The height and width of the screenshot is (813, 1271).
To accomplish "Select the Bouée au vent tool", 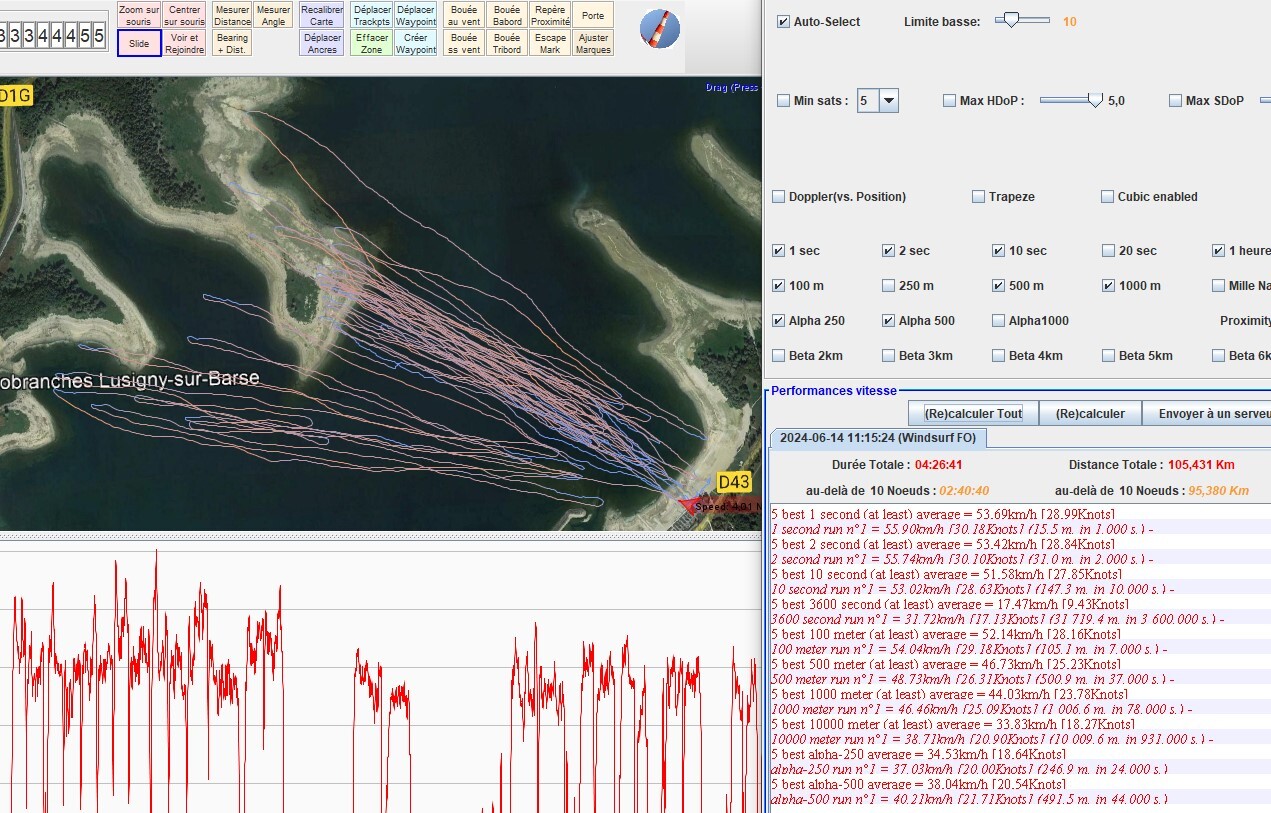I will point(464,15).
